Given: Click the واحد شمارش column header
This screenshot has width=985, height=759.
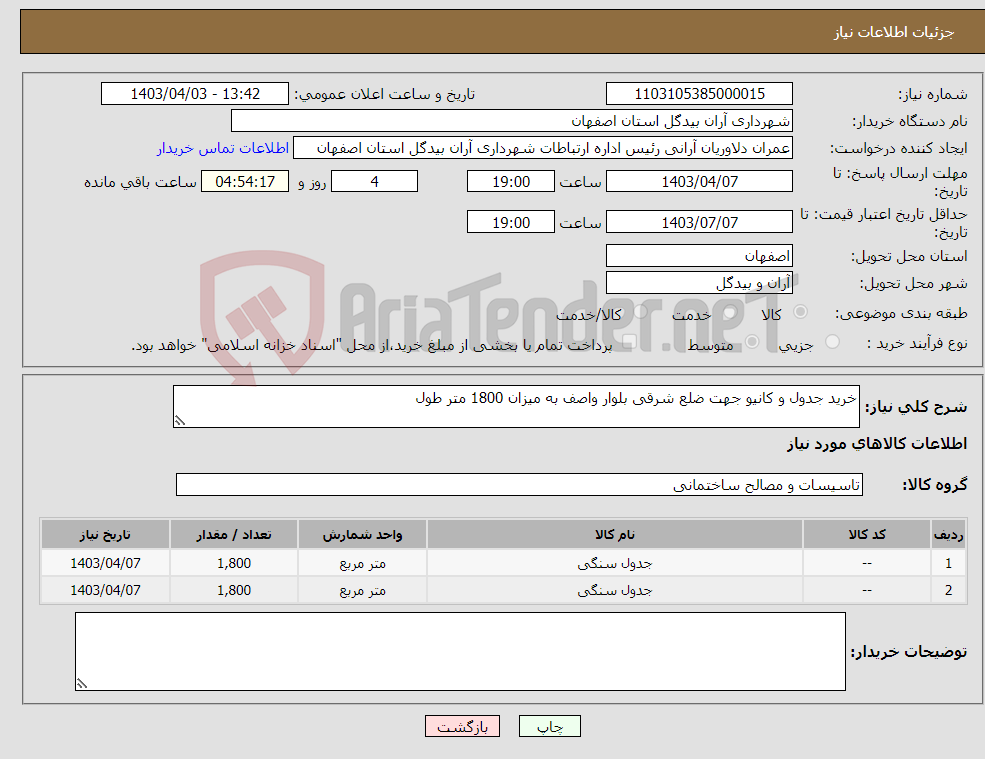Looking at the screenshot, I should 362,535.
